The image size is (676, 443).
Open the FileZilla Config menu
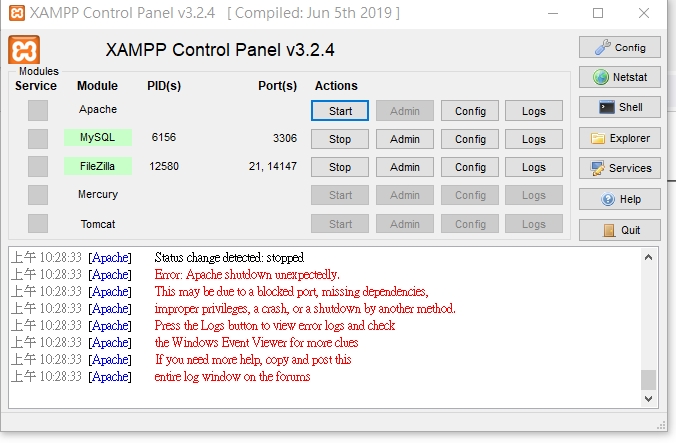(x=470, y=167)
